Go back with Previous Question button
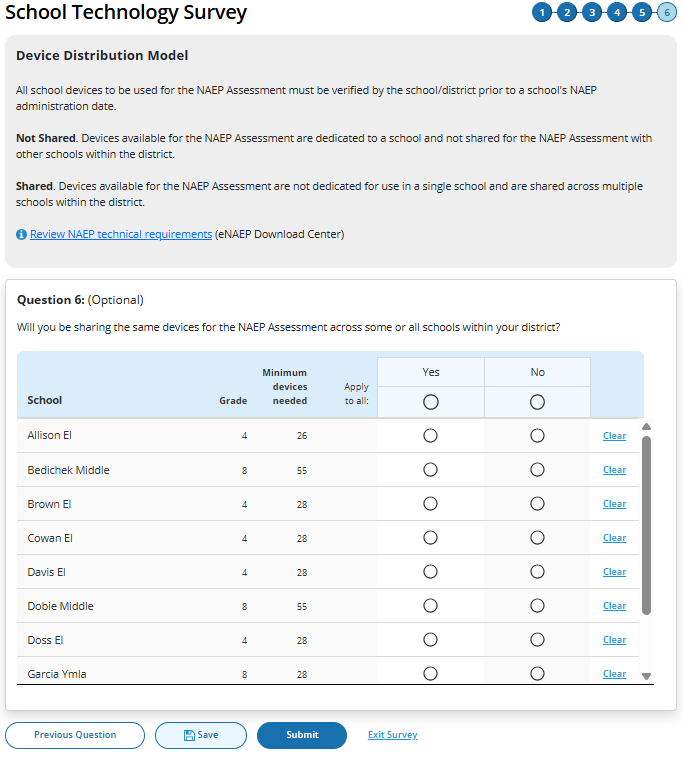 (x=75, y=735)
